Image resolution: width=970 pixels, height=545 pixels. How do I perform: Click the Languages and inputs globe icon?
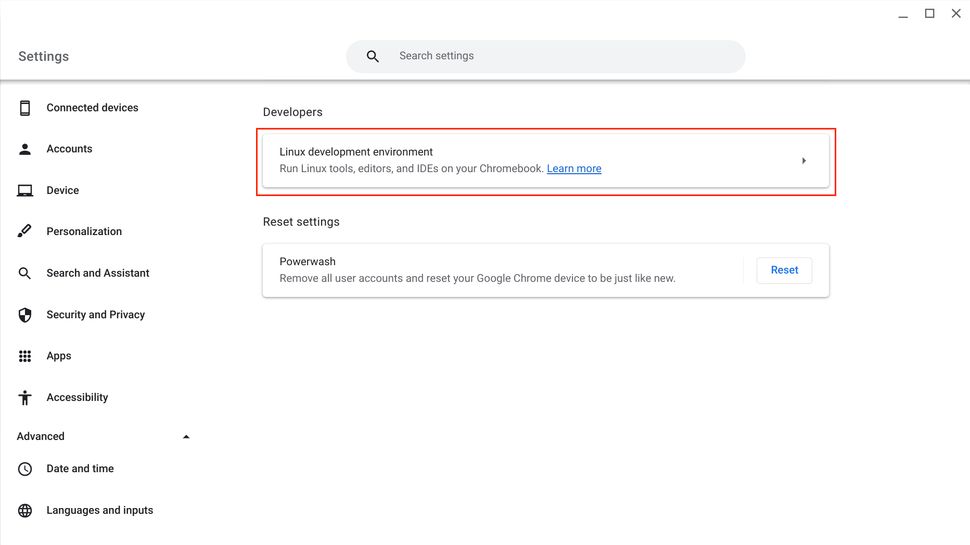tap(25, 510)
